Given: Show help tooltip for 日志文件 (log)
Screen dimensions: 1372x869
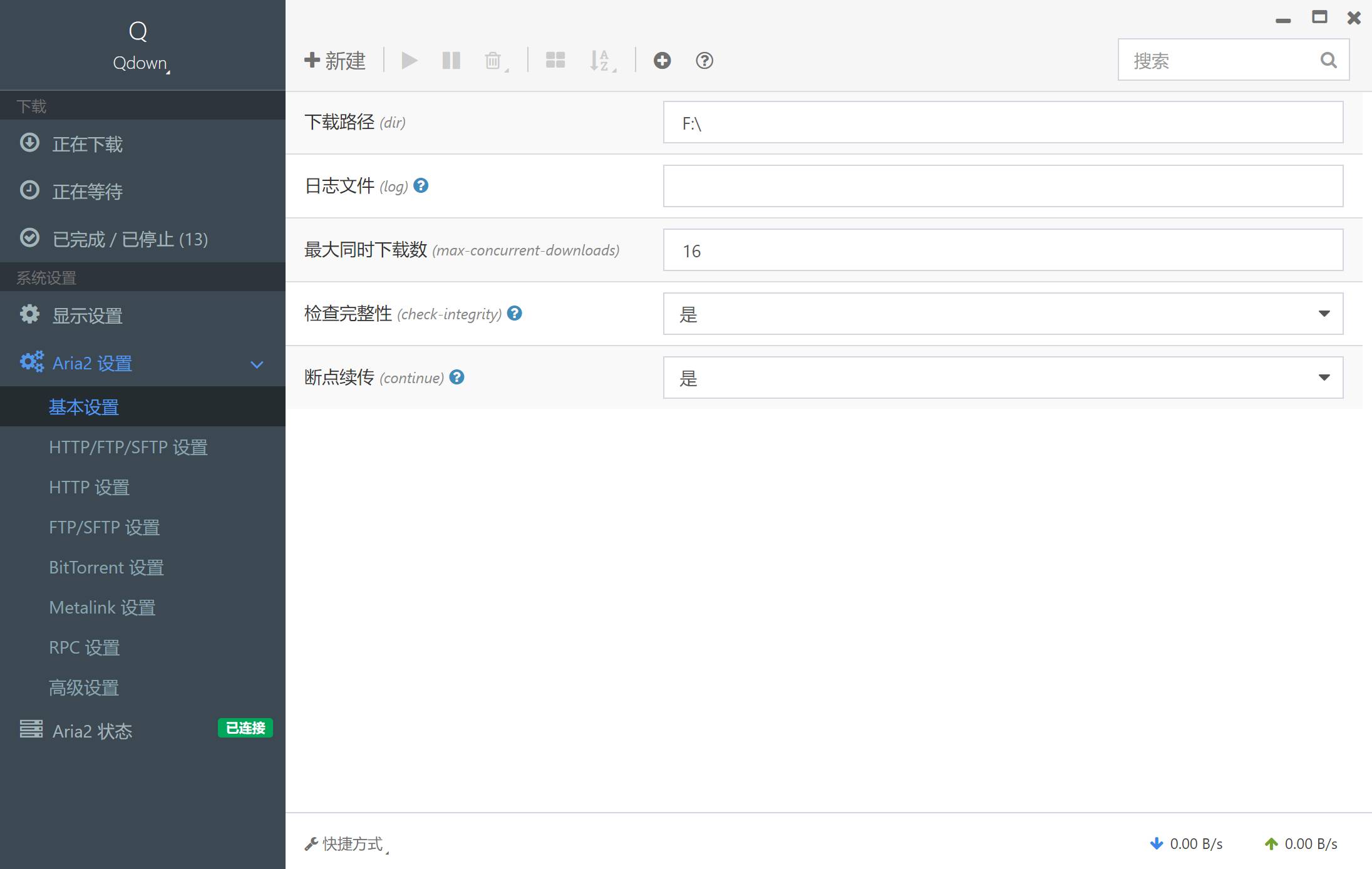Looking at the screenshot, I should 421,185.
